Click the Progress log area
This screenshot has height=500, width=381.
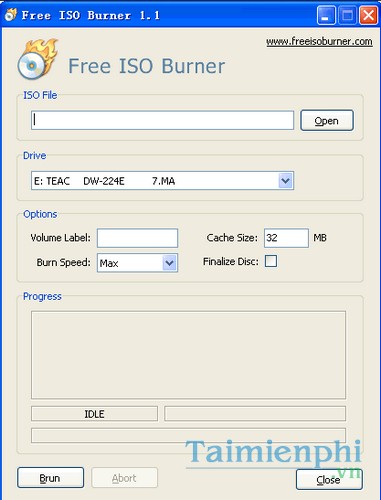click(x=188, y=355)
